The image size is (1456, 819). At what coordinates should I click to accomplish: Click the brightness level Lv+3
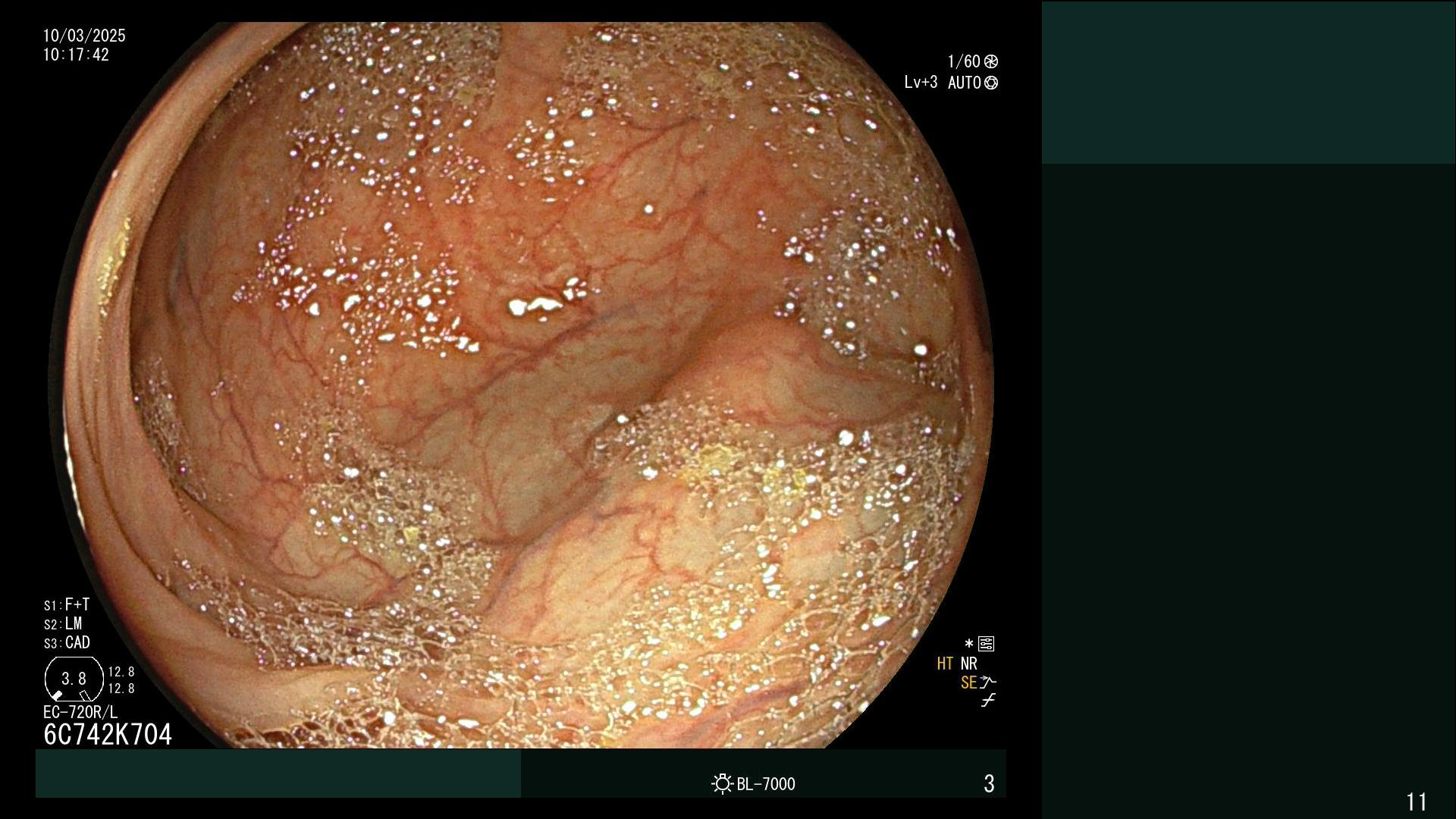[x=921, y=82]
